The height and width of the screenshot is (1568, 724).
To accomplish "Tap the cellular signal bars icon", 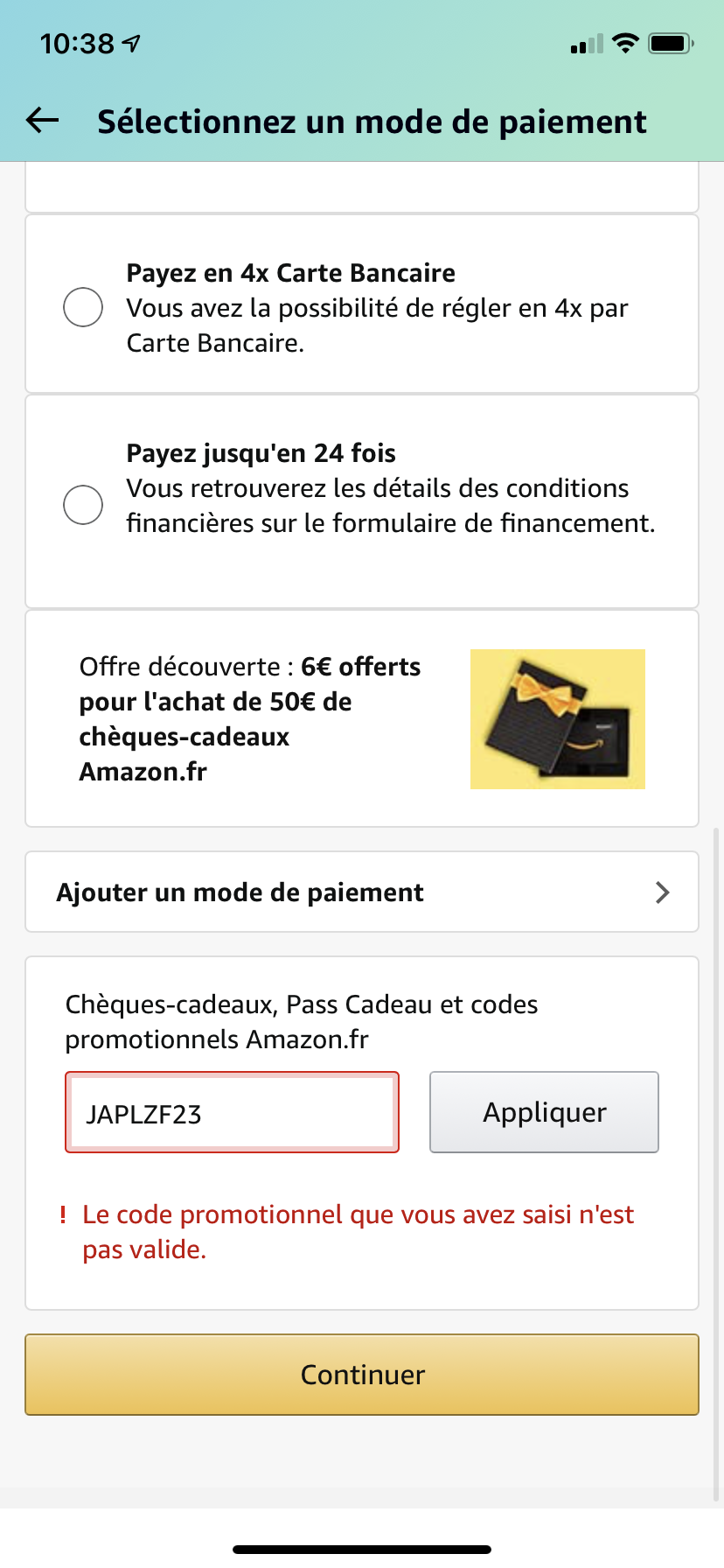I will (586, 44).
